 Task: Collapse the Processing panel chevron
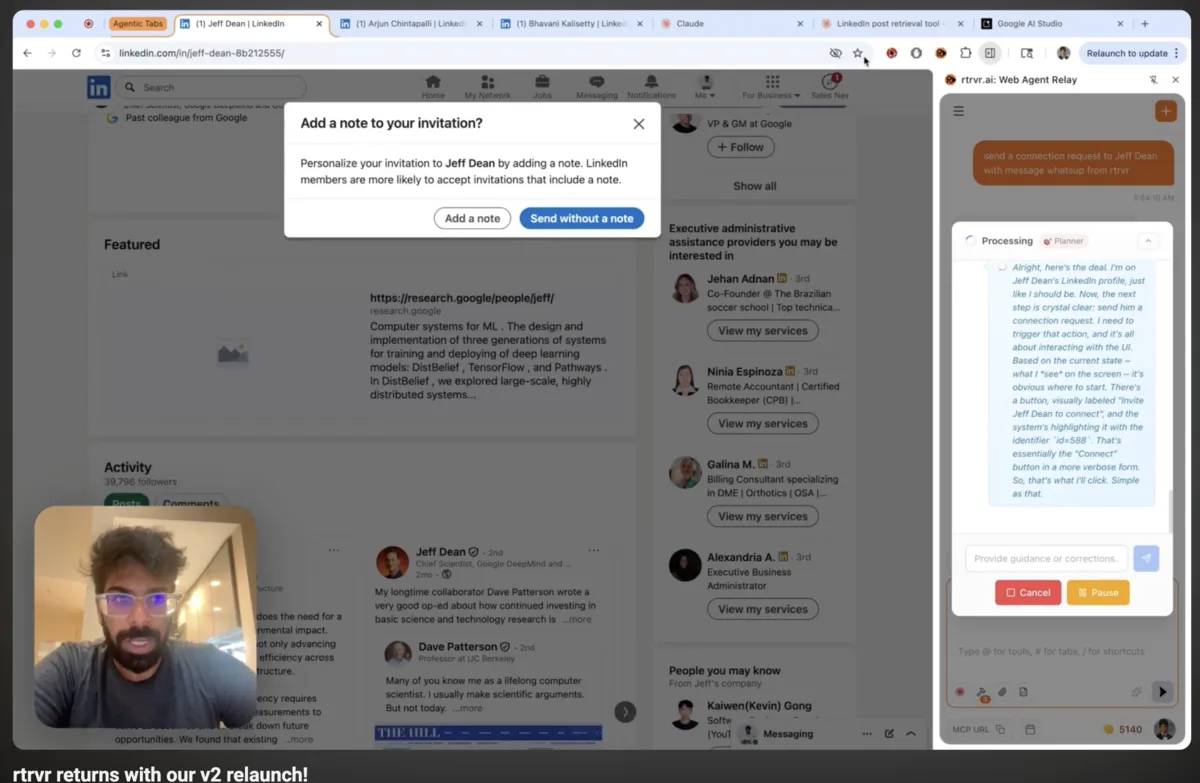(1148, 241)
